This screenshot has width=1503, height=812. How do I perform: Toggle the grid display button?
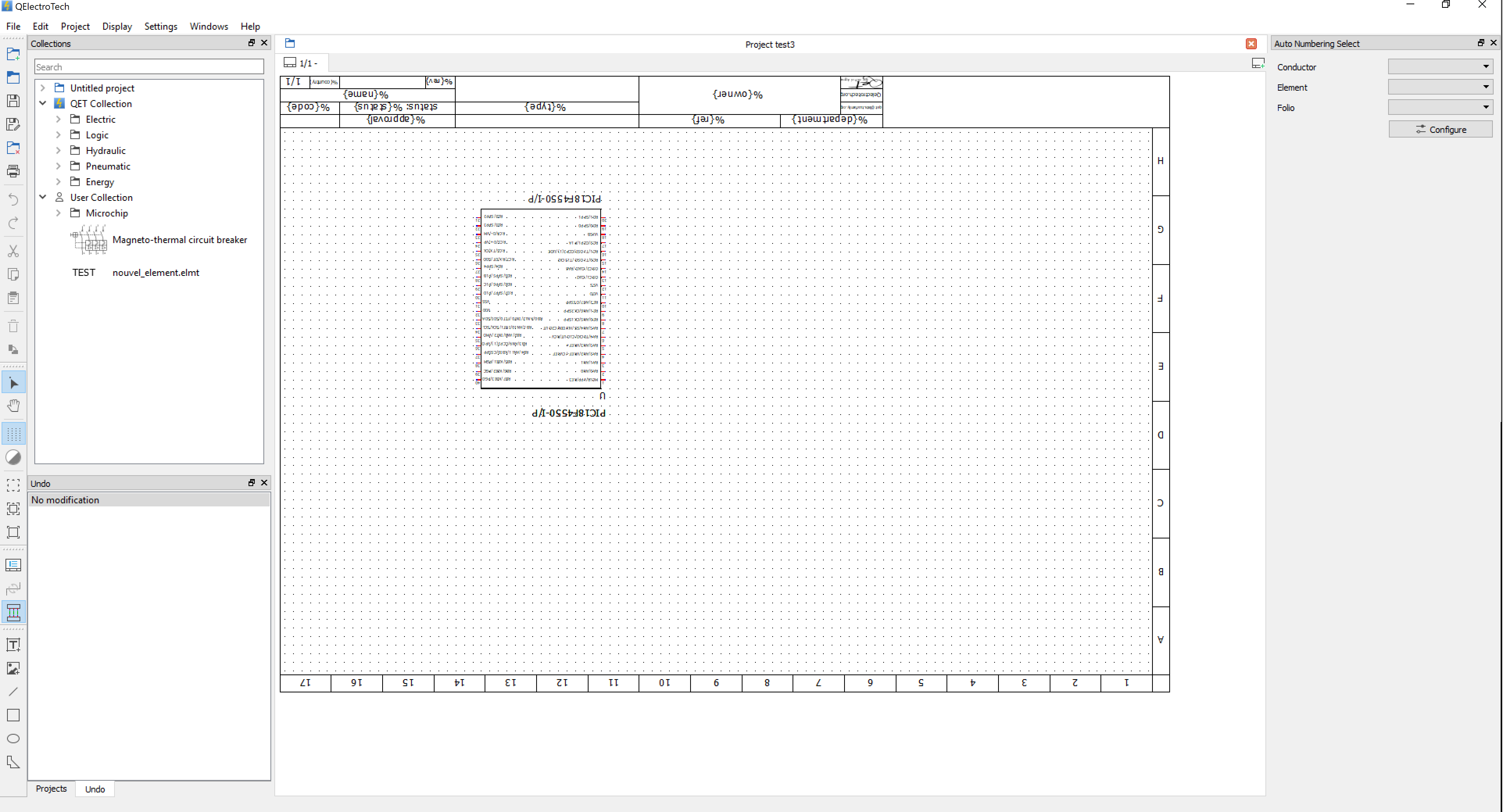point(13,434)
